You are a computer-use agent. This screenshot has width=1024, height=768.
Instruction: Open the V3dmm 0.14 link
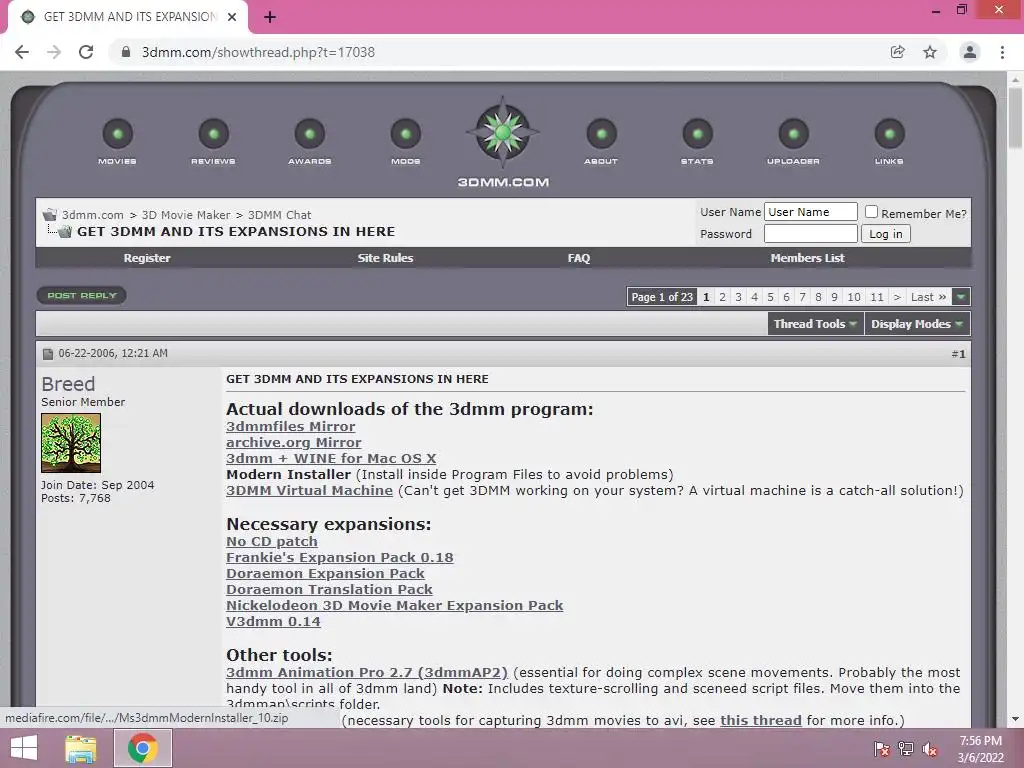click(273, 622)
